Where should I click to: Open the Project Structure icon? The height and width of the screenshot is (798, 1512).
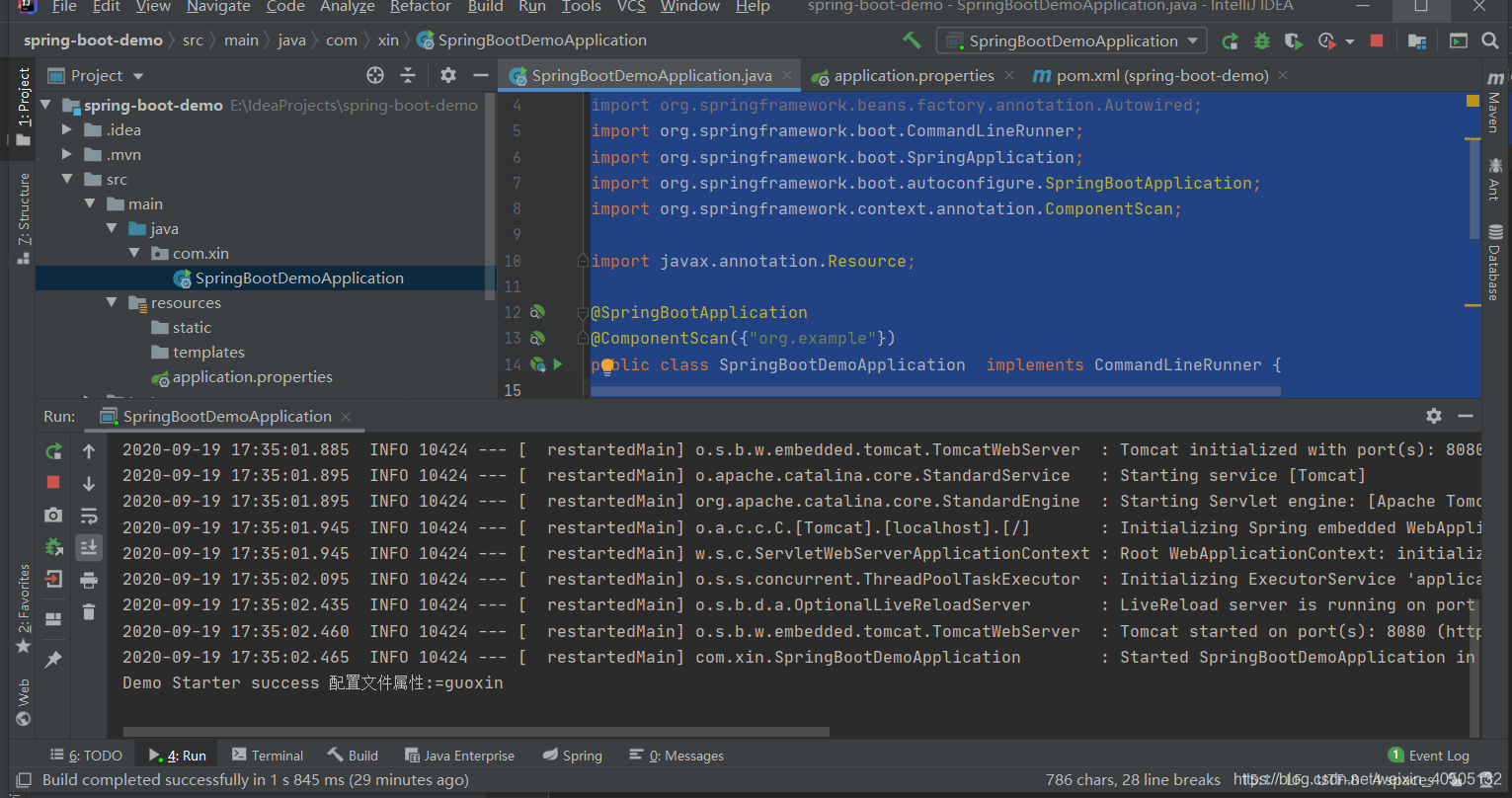1416,40
